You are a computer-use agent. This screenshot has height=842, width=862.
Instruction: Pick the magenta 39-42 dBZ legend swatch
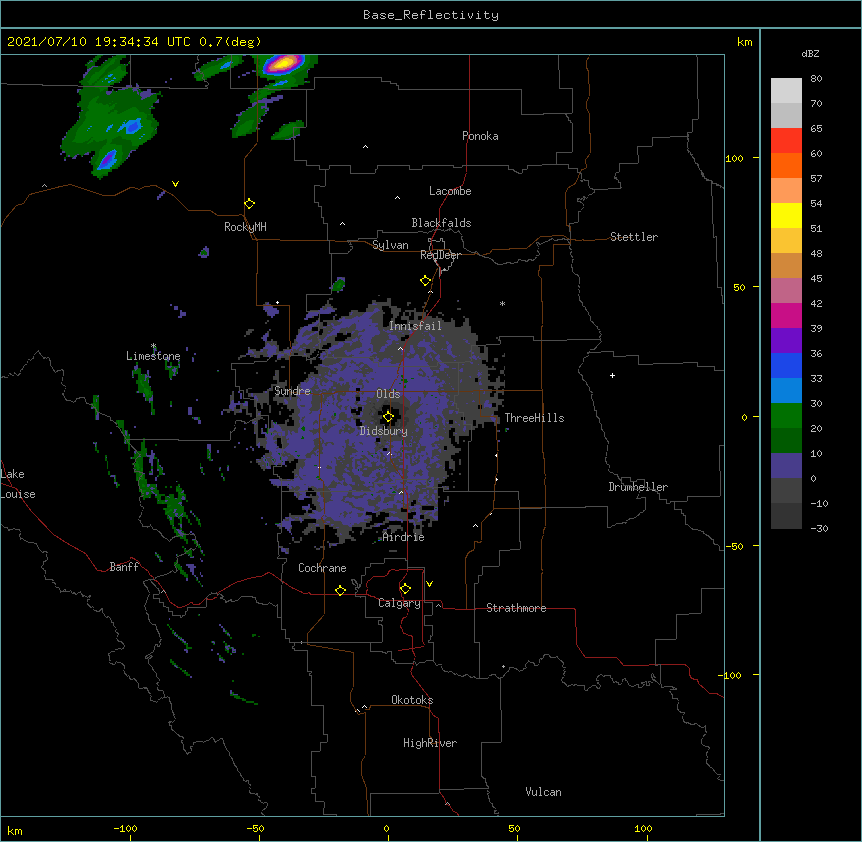coord(786,315)
